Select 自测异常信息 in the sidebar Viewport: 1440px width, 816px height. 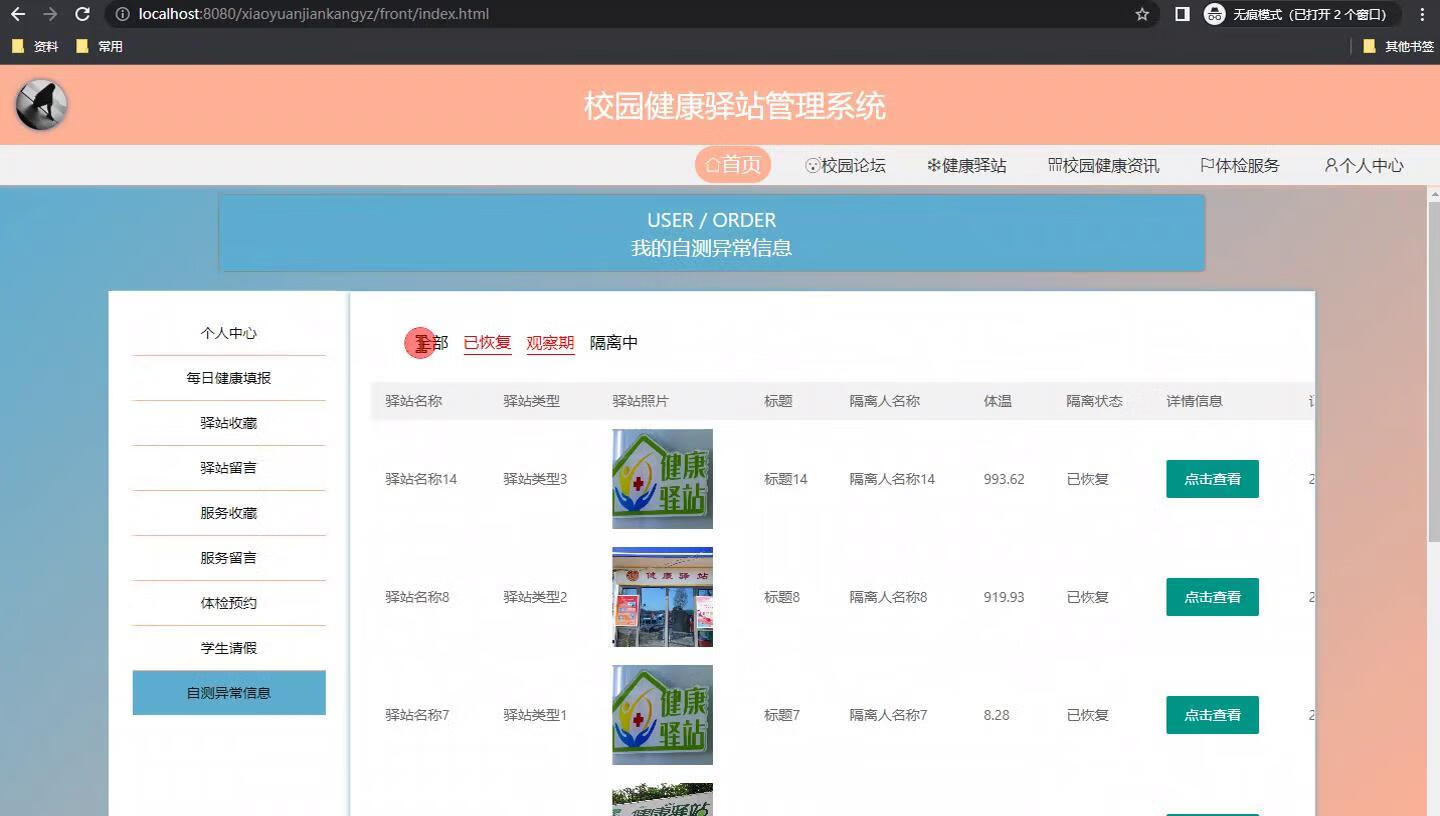[x=229, y=693]
